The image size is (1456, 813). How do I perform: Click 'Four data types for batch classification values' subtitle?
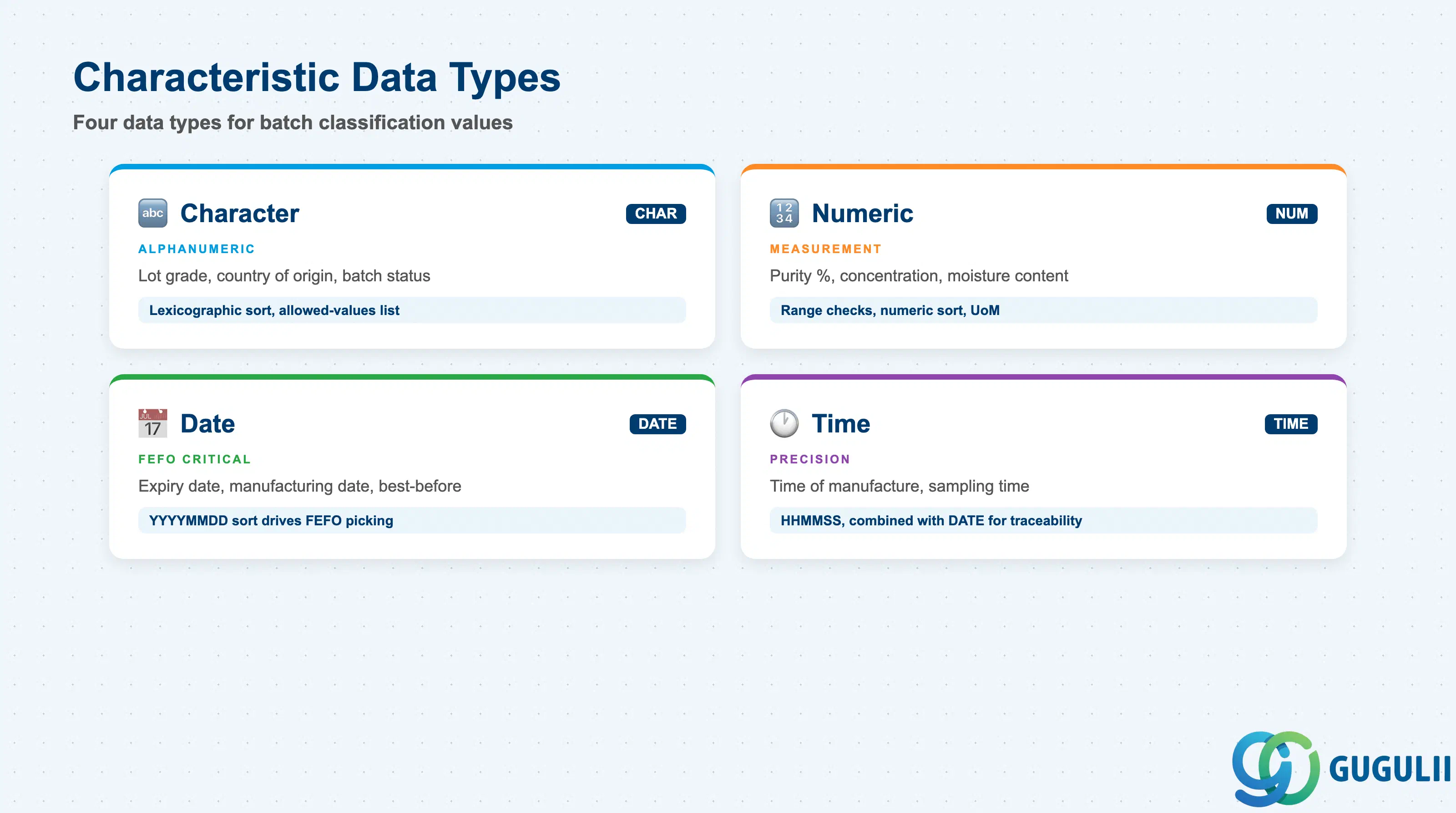[293, 123]
